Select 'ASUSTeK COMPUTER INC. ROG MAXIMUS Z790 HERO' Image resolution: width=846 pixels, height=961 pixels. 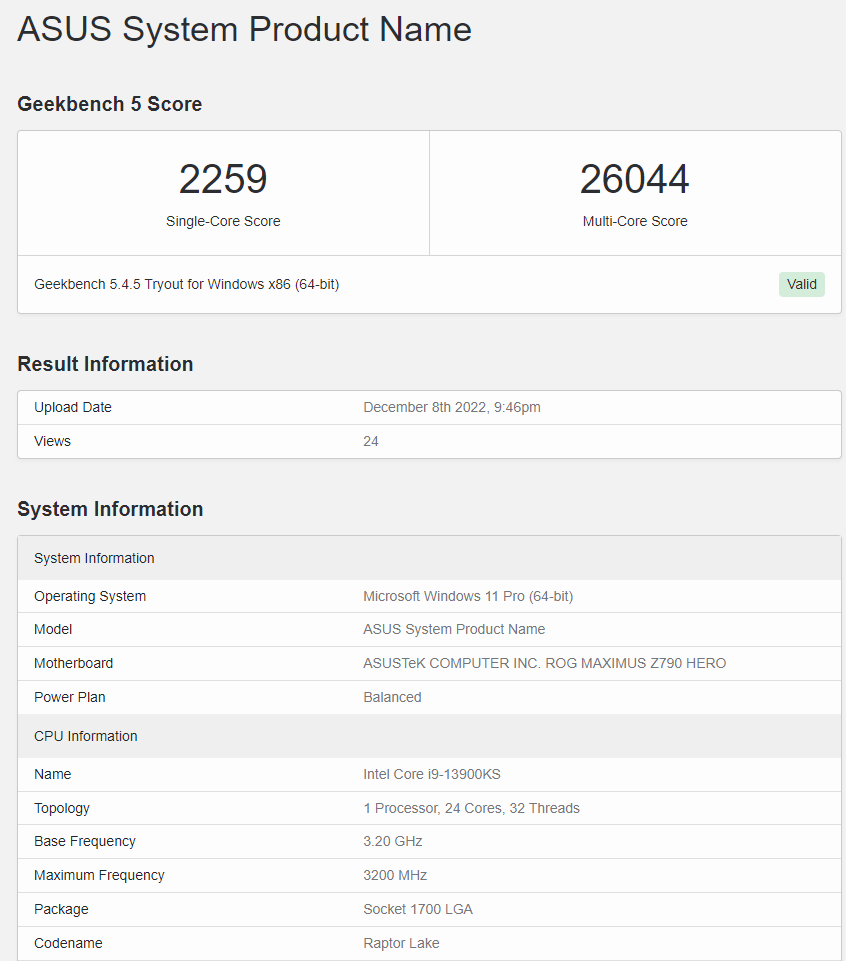point(544,663)
